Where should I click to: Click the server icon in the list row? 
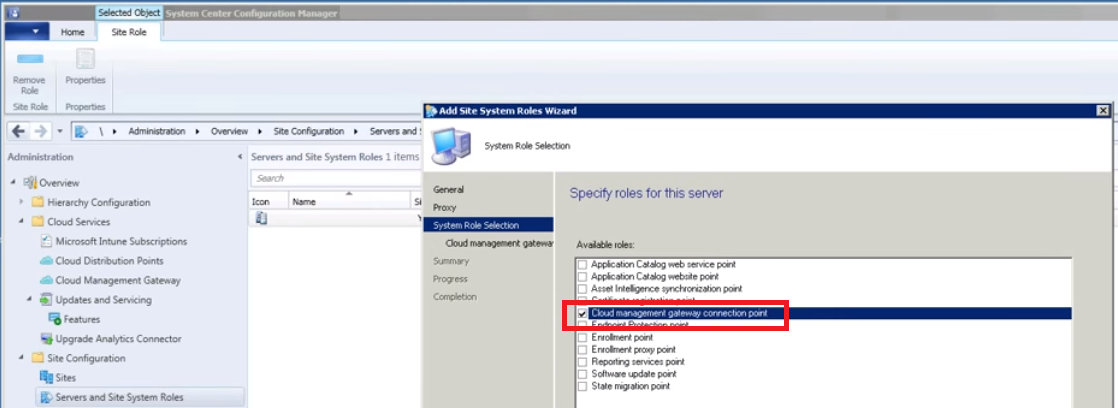point(261,218)
